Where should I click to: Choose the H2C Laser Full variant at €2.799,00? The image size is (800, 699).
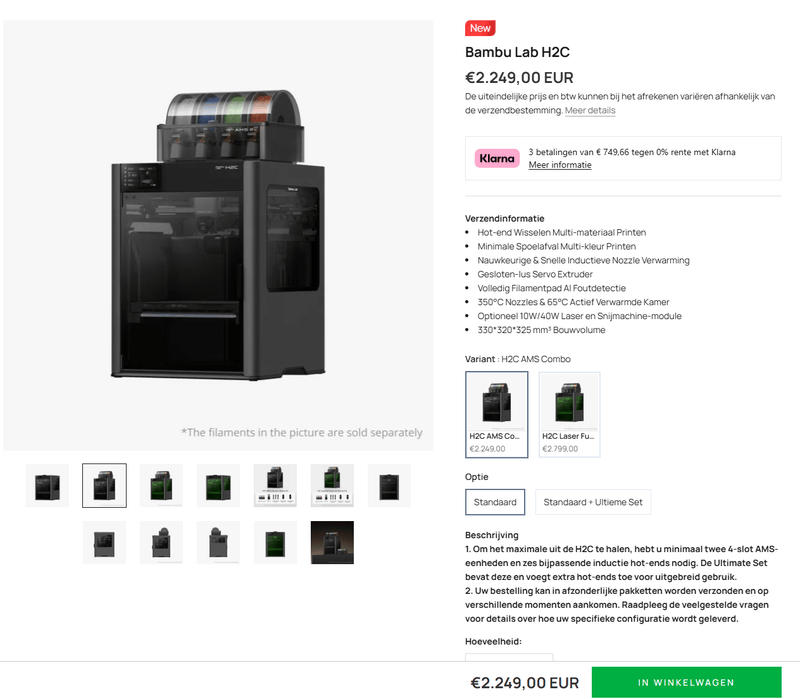pyautogui.click(x=569, y=414)
